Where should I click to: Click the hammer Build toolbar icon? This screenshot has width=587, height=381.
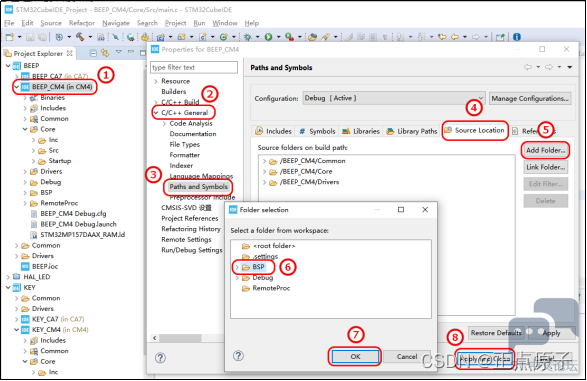click(x=80, y=37)
